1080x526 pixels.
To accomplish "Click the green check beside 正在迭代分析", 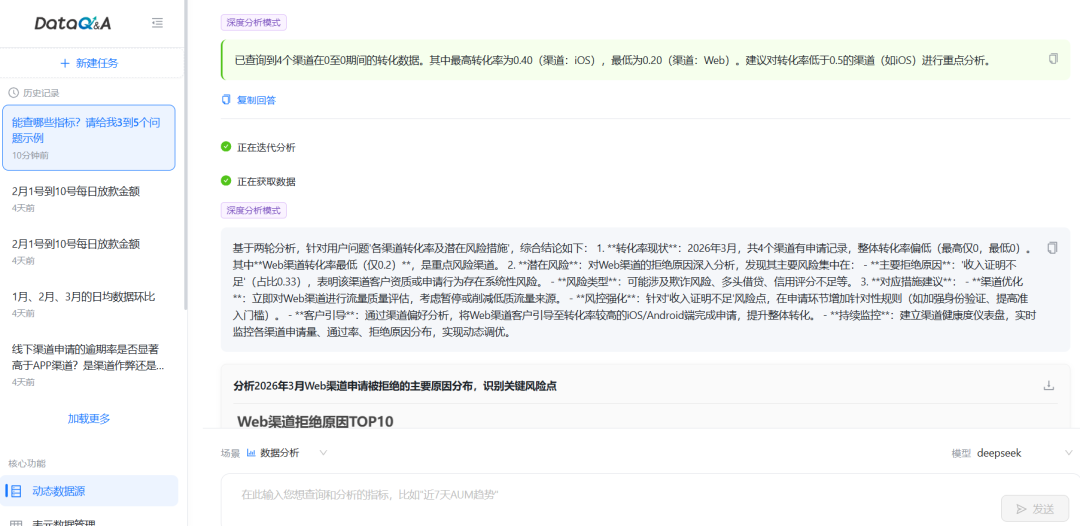I will coord(226,147).
